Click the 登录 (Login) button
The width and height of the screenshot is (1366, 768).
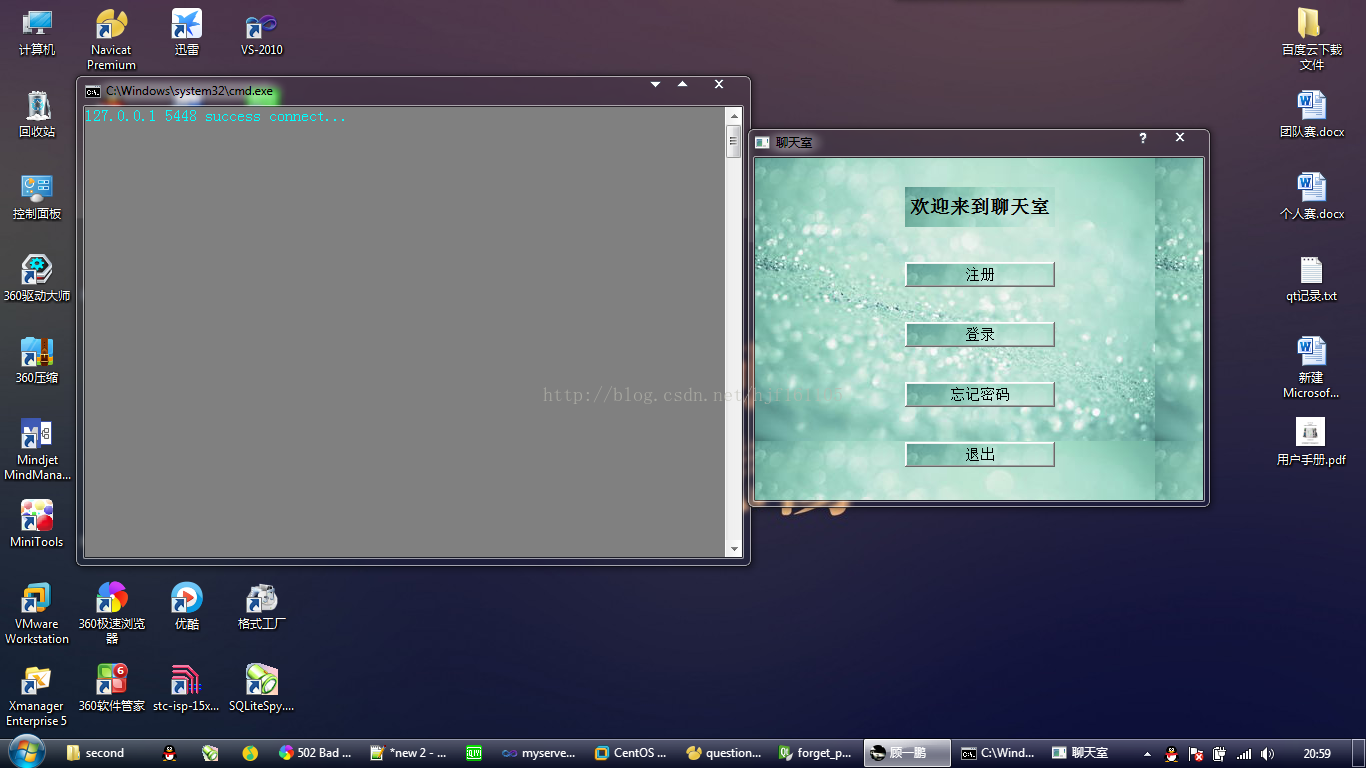click(x=979, y=335)
